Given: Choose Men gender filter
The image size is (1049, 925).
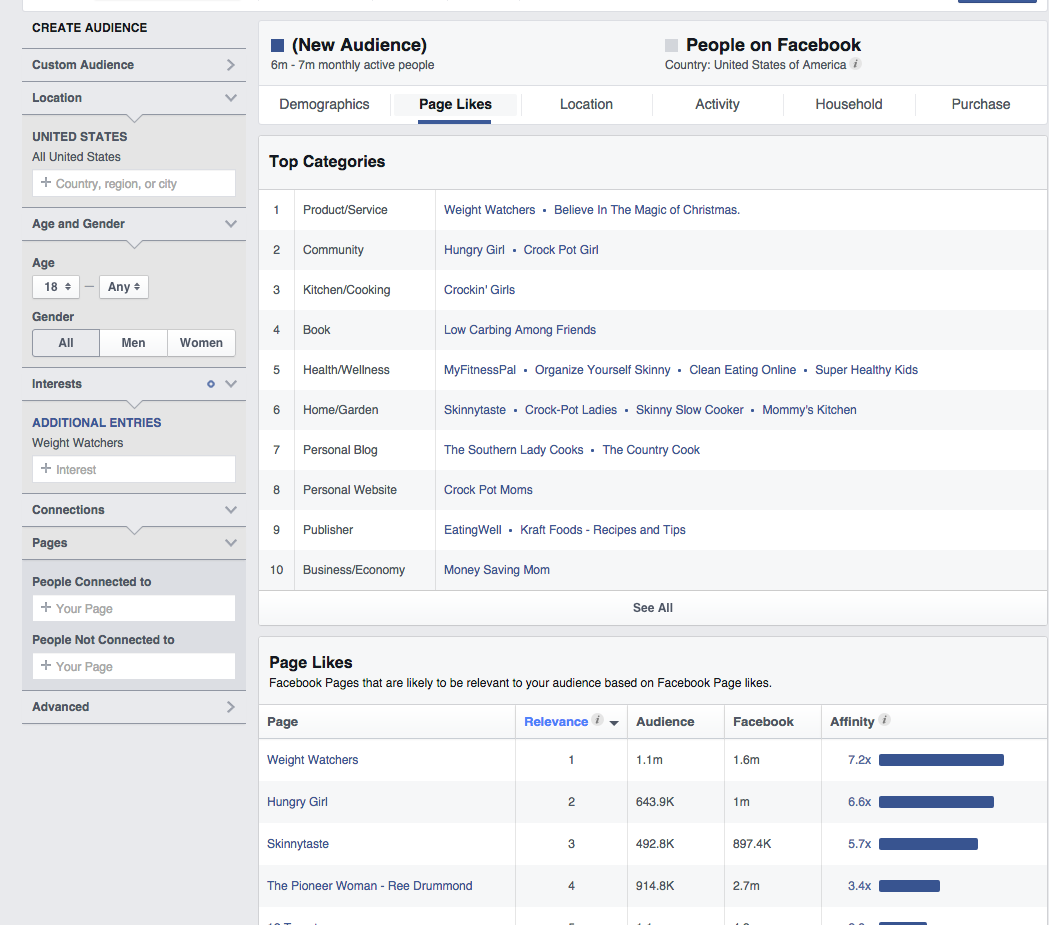Looking at the screenshot, I should (x=133, y=343).
